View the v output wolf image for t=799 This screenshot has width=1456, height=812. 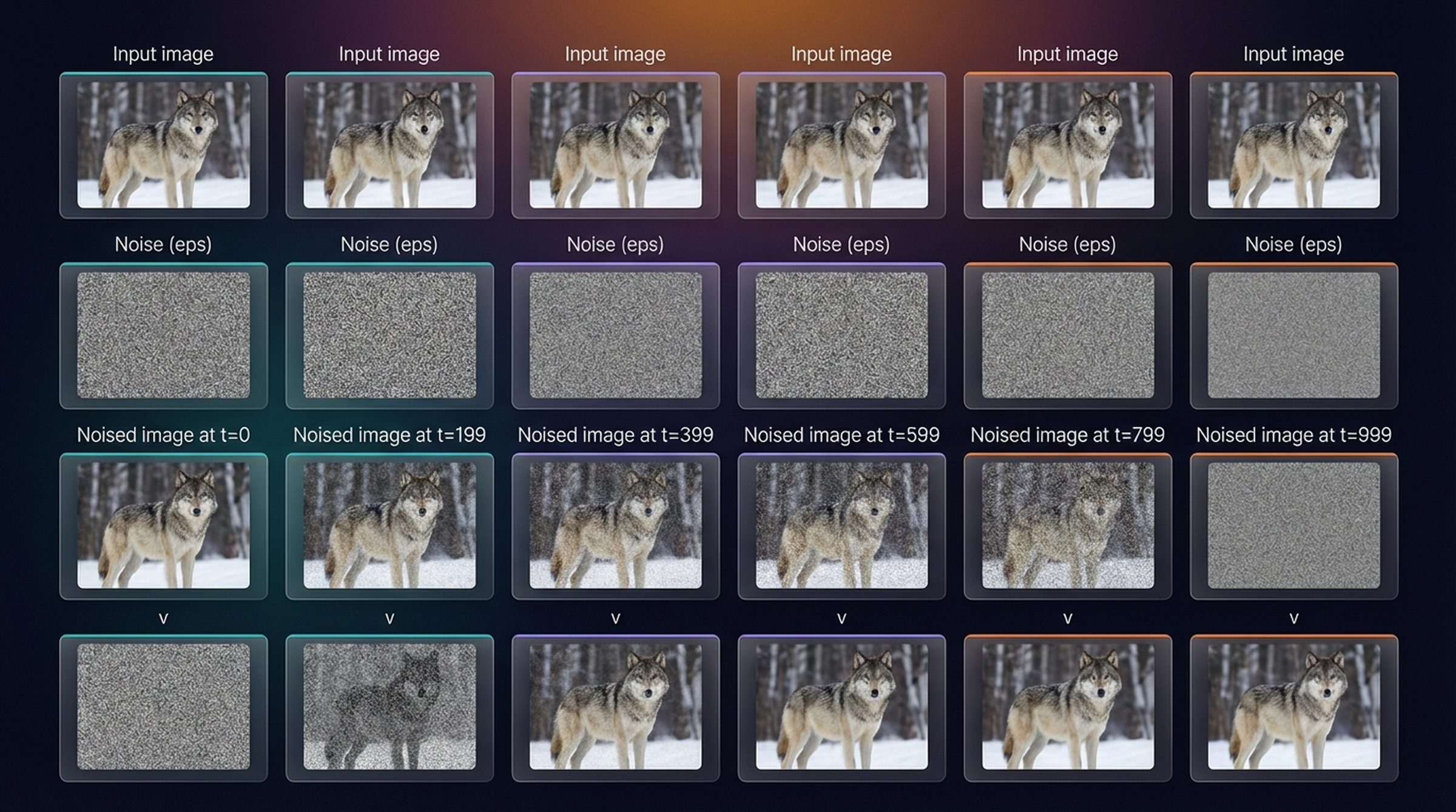pyautogui.click(x=1068, y=706)
